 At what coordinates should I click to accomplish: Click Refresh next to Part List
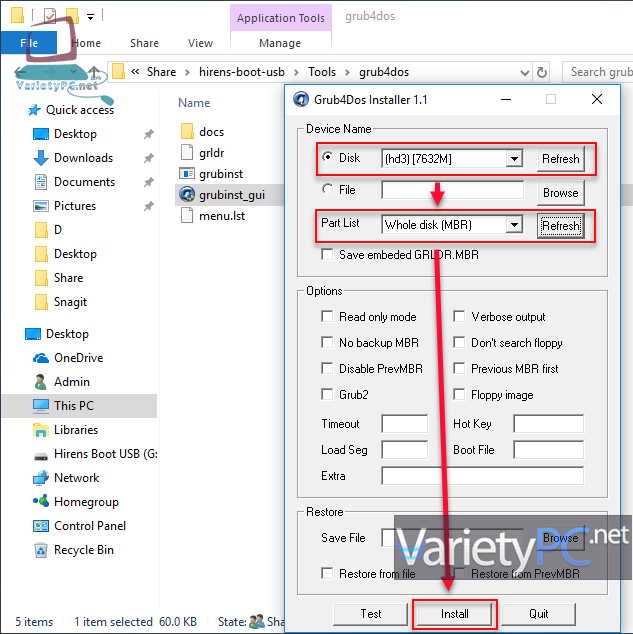point(561,226)
